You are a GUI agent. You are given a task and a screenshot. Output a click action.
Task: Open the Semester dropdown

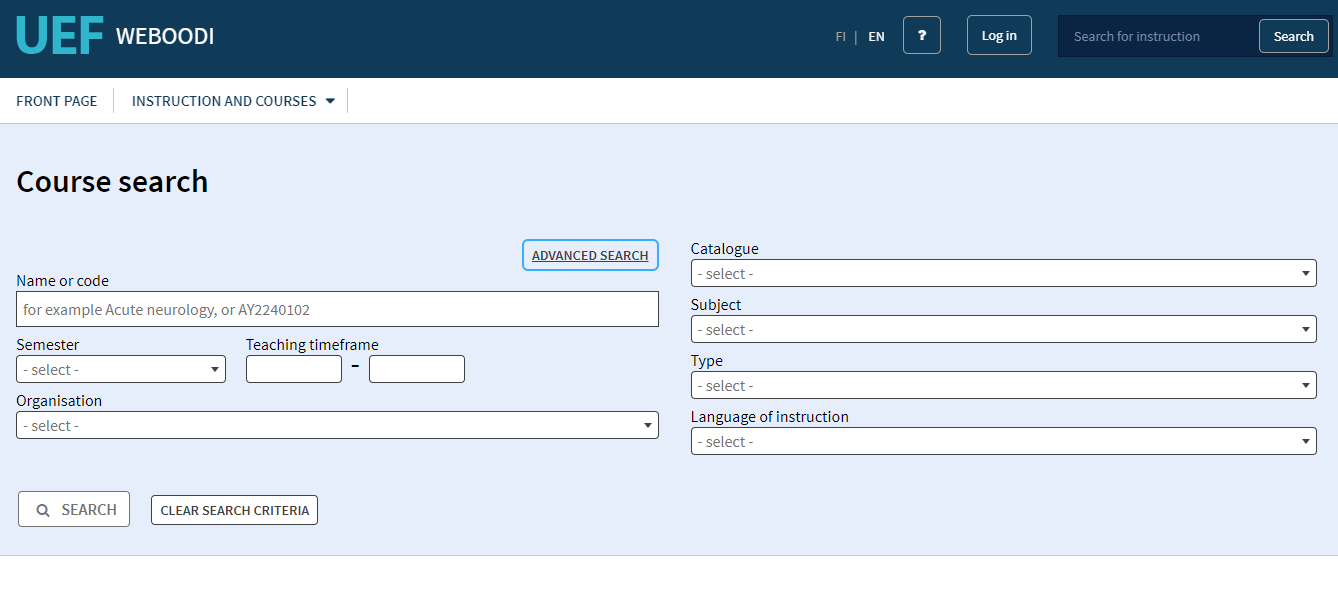pos(121,370)
